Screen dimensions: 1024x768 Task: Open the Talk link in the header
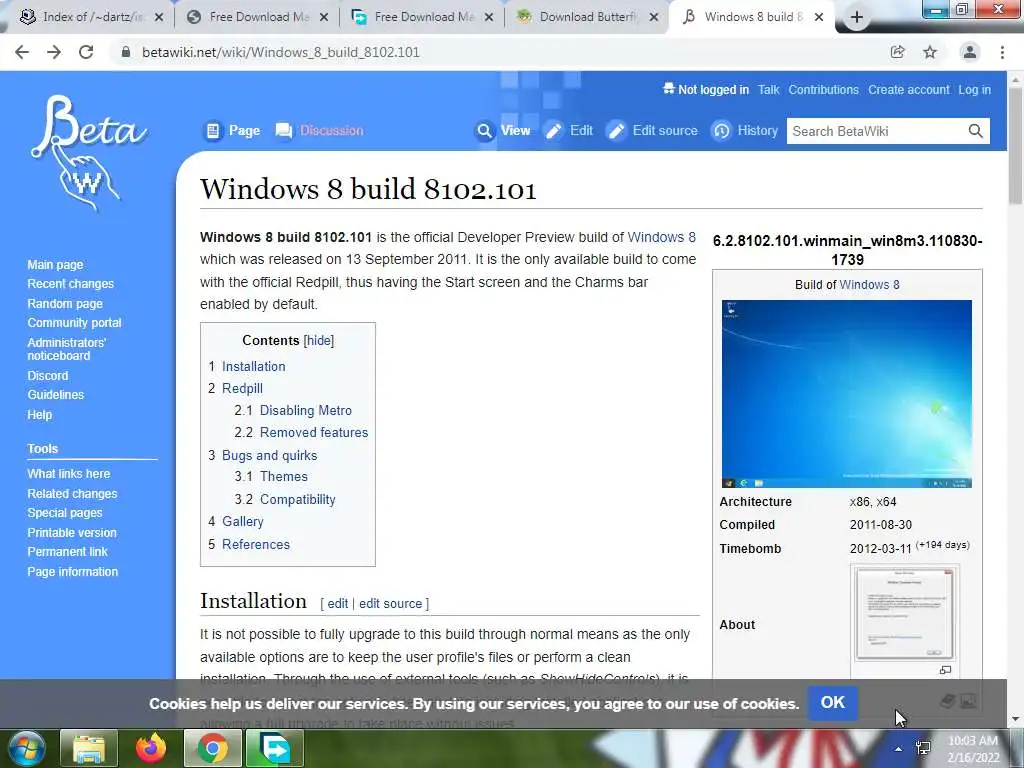click(x=769, y=90)
